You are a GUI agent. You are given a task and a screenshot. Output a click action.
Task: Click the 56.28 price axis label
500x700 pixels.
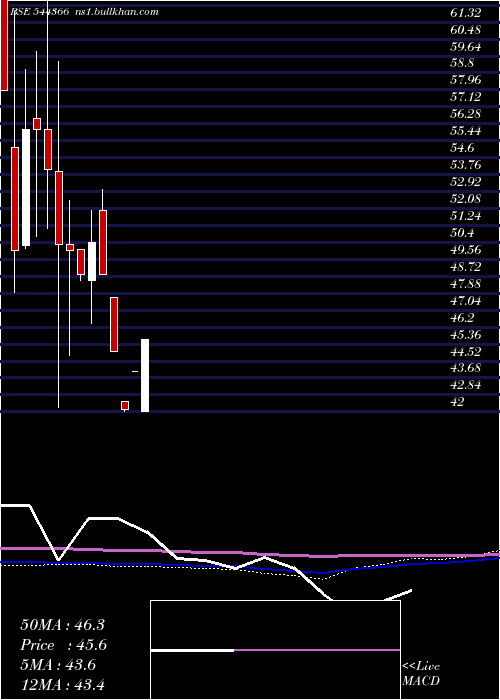click(466, 114)
